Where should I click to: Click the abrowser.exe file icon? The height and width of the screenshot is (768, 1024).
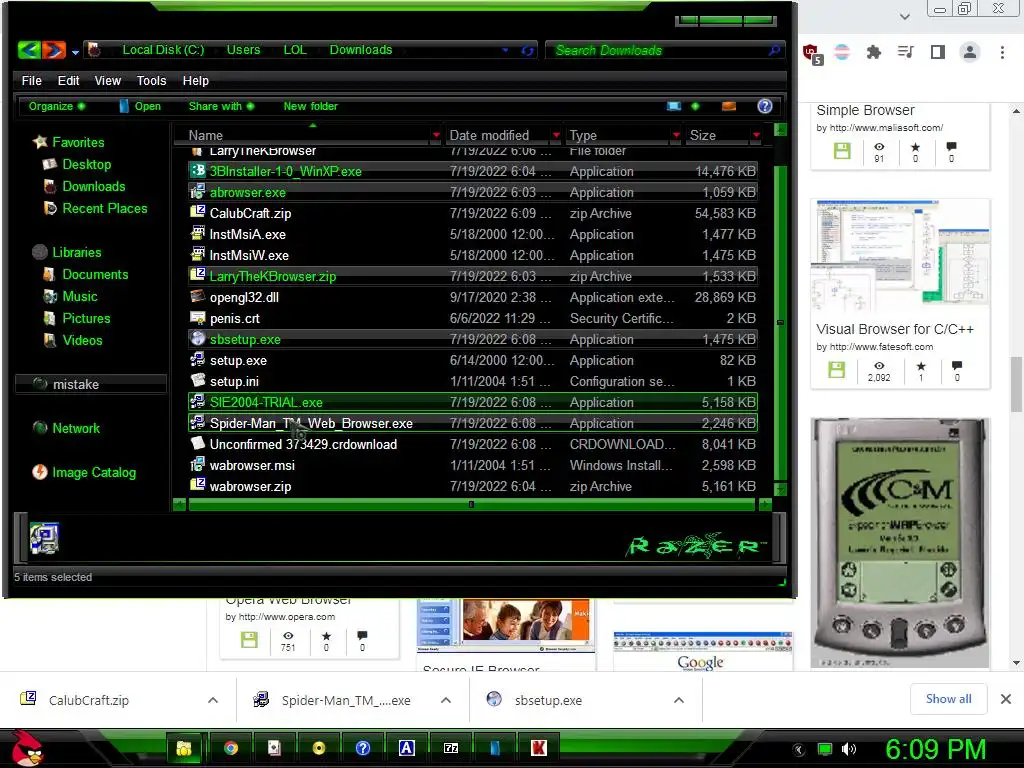pos(197,192)
